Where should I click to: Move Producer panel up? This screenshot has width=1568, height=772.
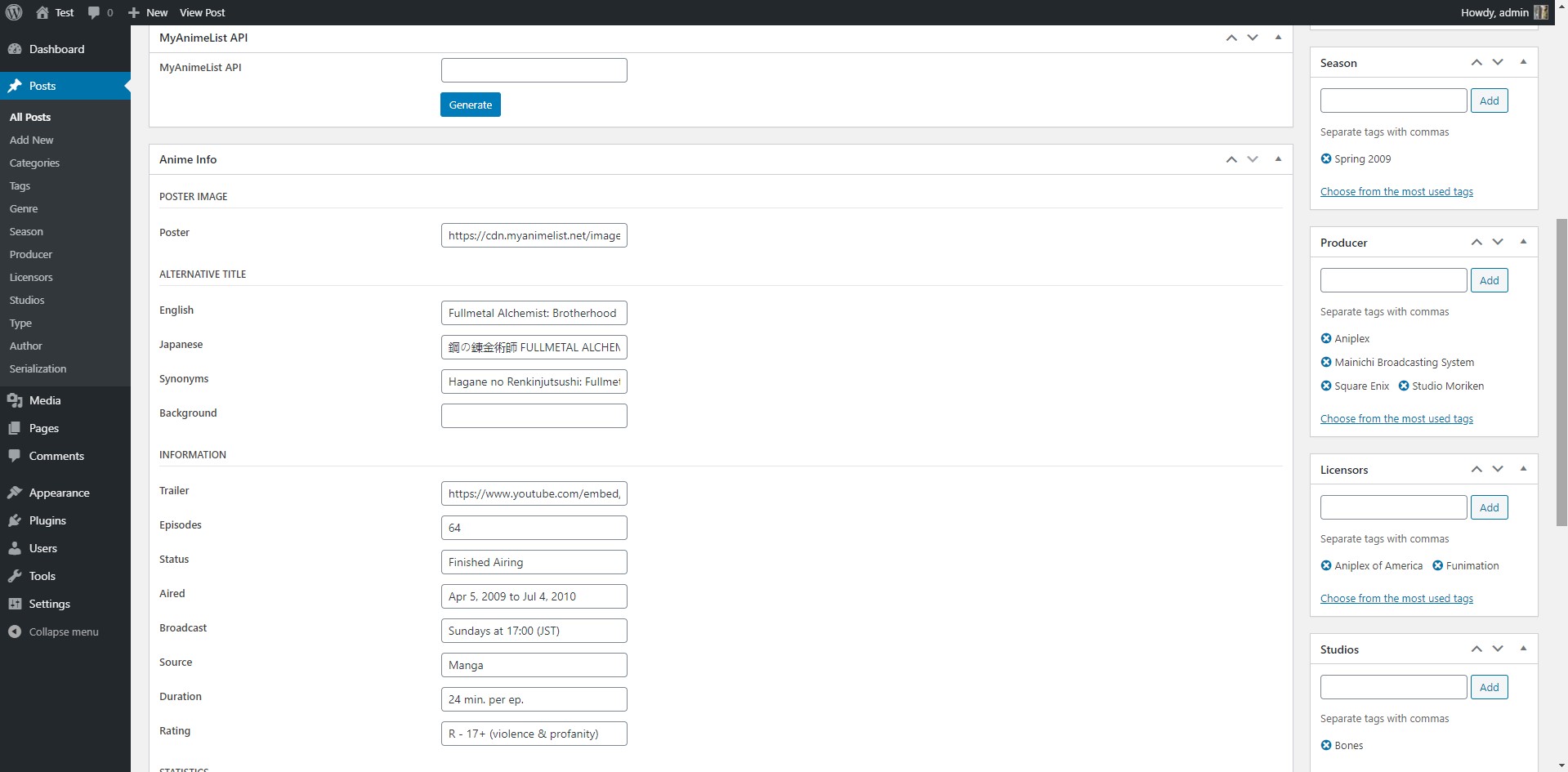(1476, 242)
